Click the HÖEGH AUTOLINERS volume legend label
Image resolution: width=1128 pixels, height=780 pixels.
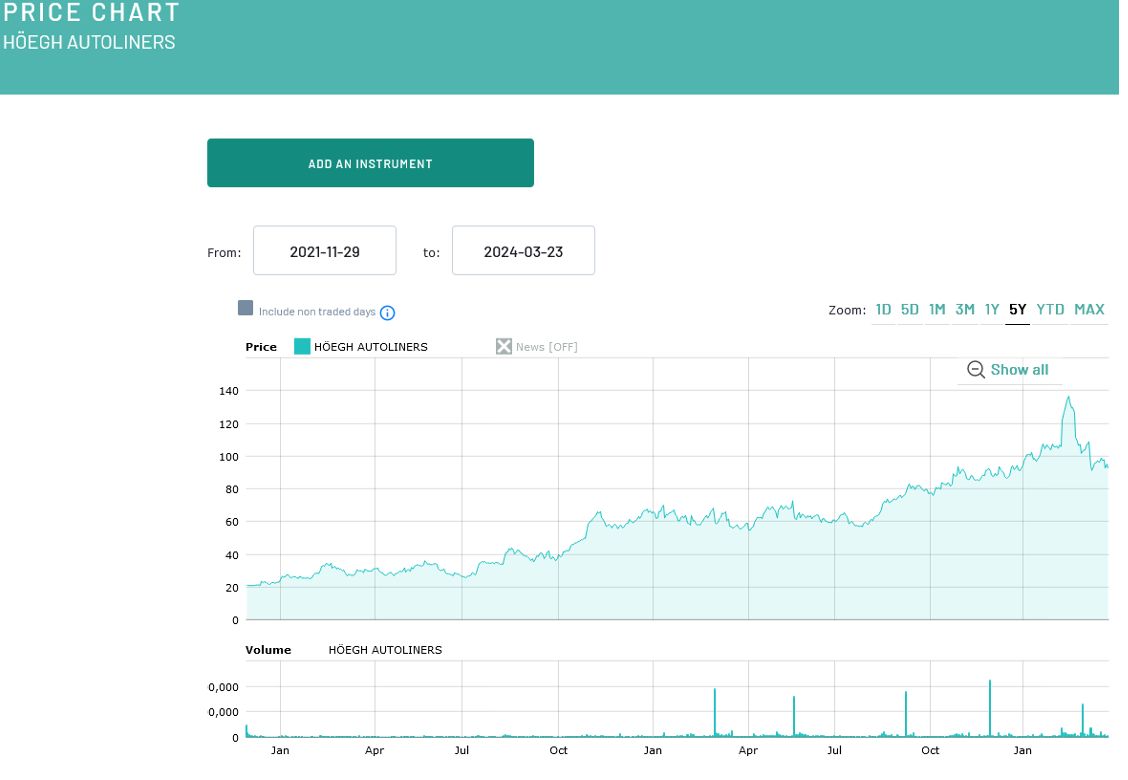(385, 650)
